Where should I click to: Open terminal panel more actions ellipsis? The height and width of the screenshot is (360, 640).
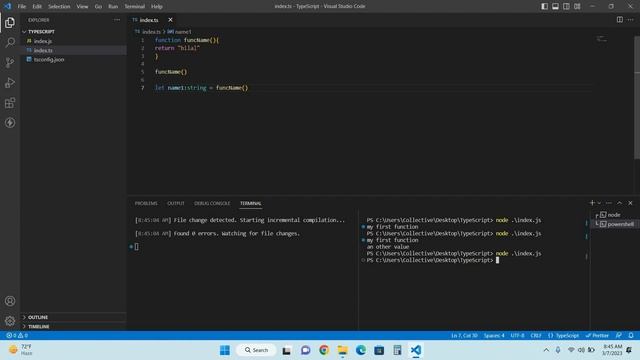609,203
